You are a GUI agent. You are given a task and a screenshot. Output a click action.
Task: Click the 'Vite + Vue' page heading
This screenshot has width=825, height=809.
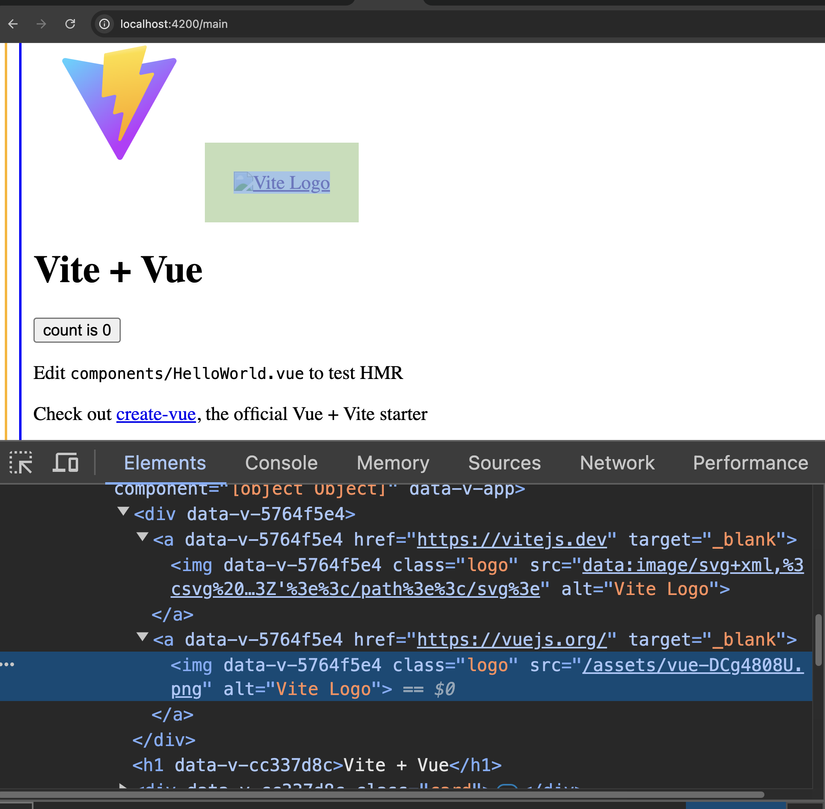tap(118, 270)
